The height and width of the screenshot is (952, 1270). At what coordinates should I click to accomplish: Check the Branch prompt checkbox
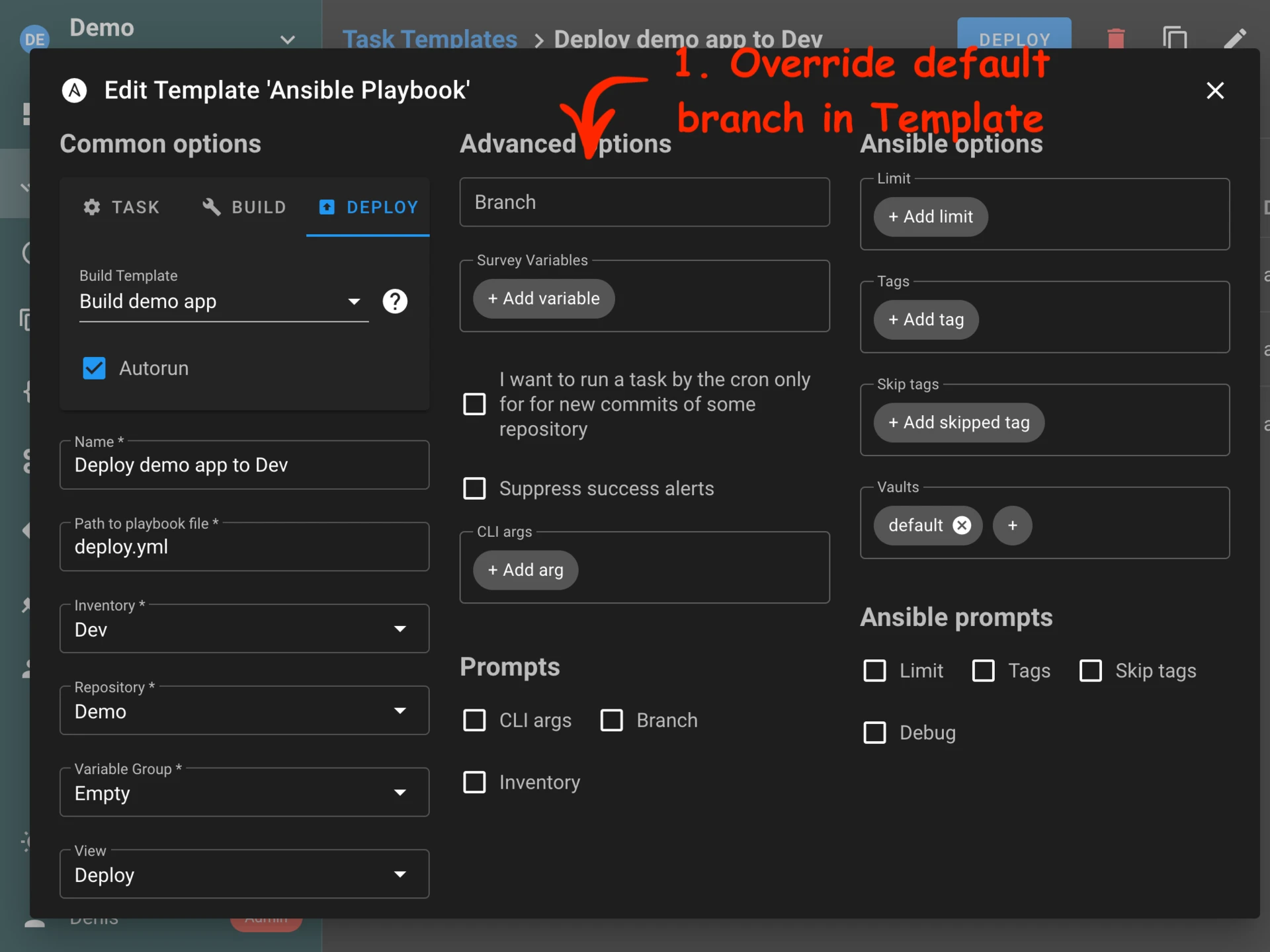[x=611, y=720]
